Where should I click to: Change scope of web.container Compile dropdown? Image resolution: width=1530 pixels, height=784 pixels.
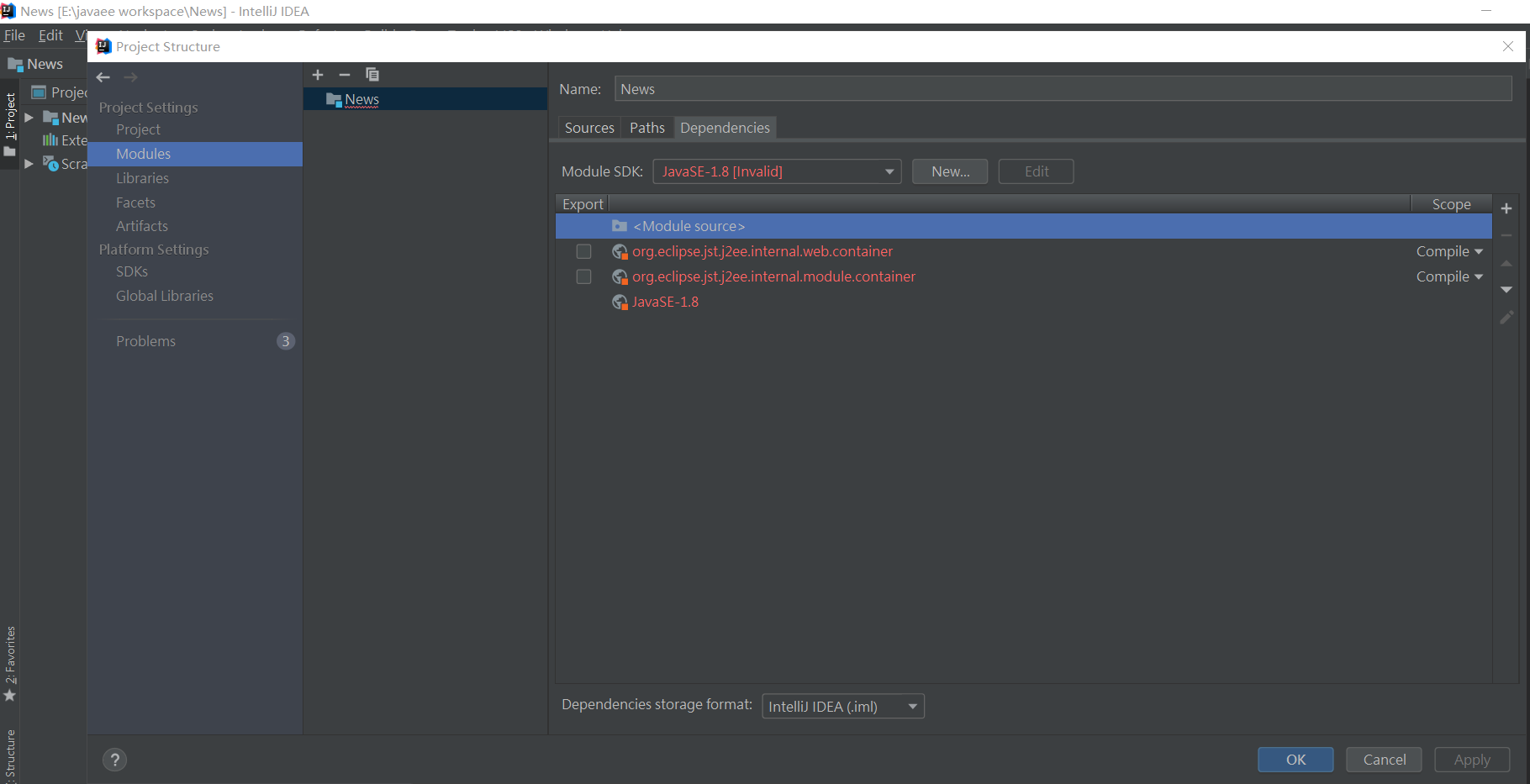1449,251
